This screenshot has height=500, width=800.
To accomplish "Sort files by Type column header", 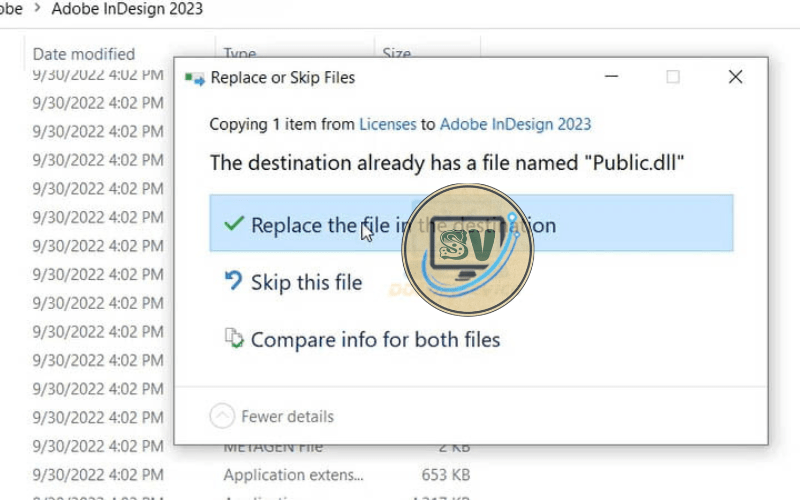I will pyautogui.click(x=240, y=54).
